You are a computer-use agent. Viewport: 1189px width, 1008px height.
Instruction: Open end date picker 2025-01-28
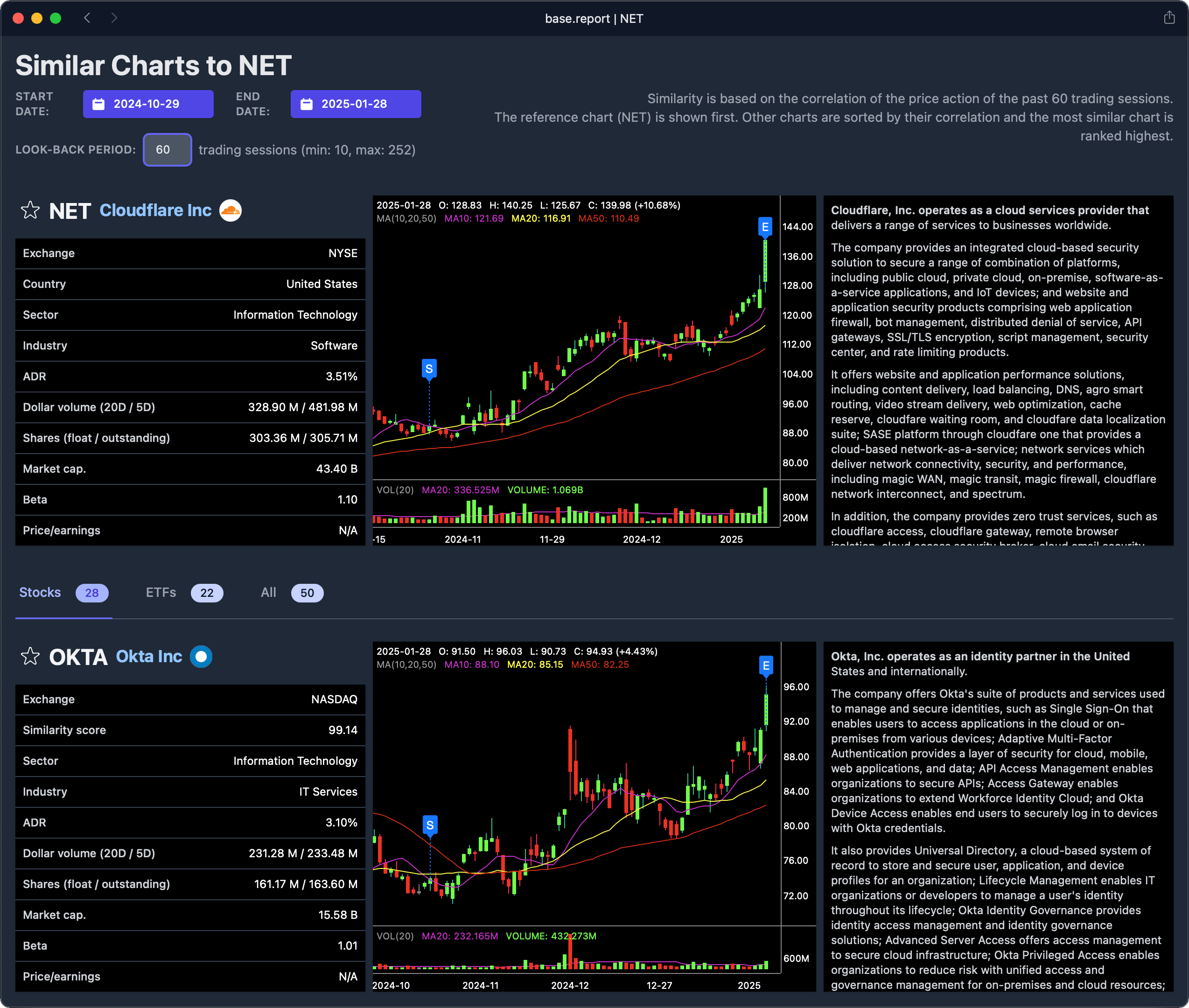pyautogui.click(x=356, y=104)
